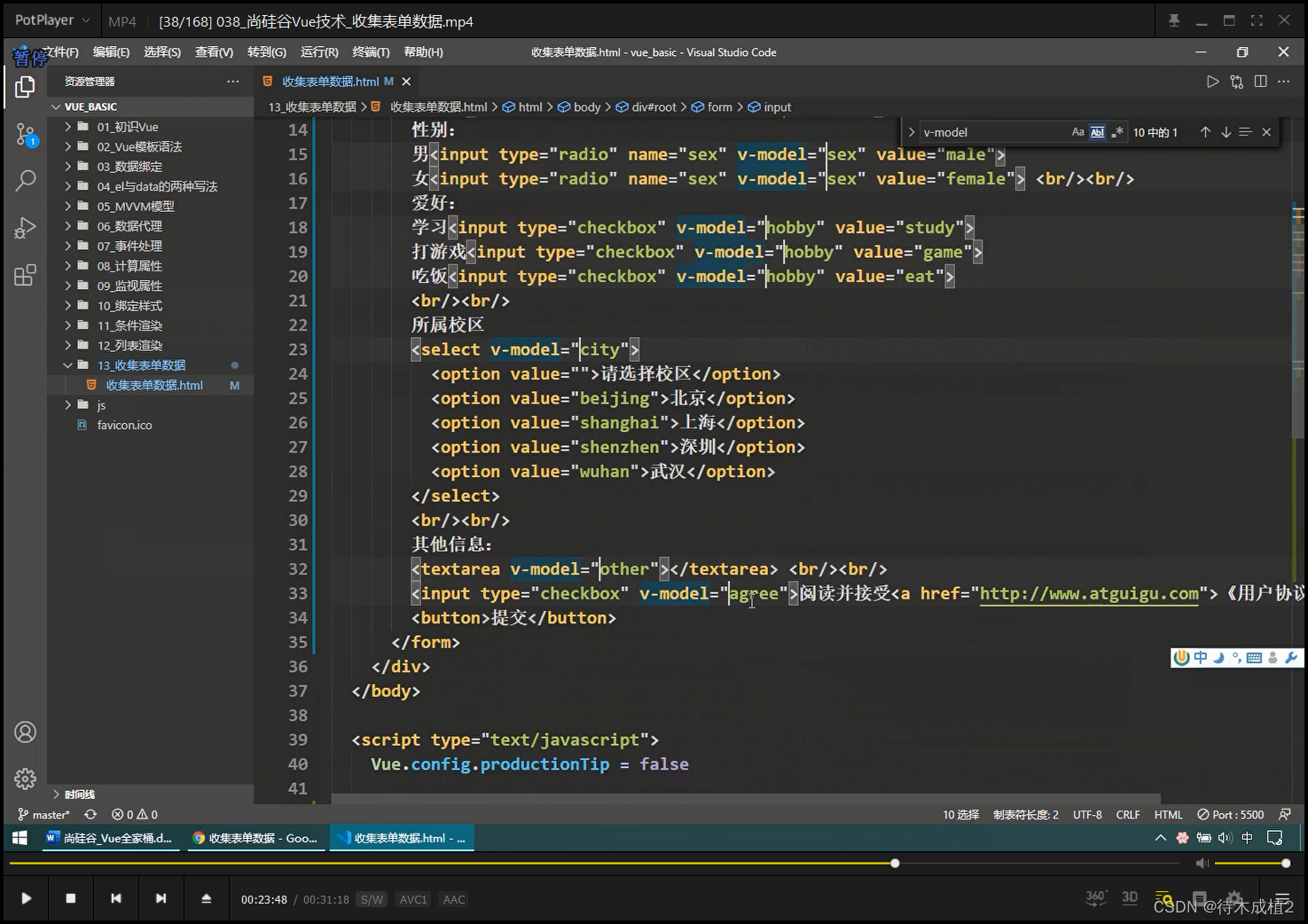
Task: Collapse the 13_收集表单数据 folder
Action: click(x=67, y=365)
